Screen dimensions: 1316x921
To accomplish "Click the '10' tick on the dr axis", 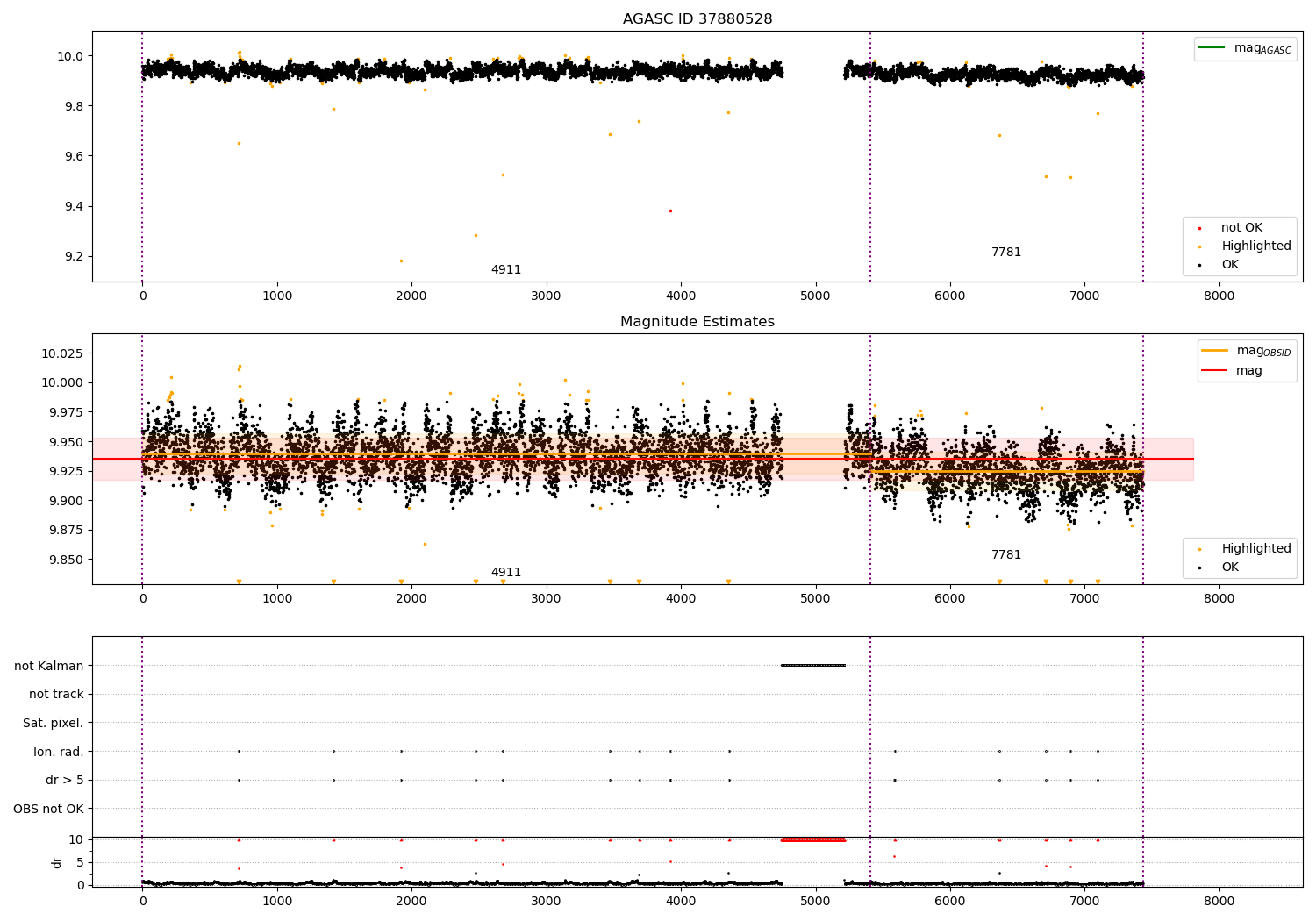I will coord(76,839).
